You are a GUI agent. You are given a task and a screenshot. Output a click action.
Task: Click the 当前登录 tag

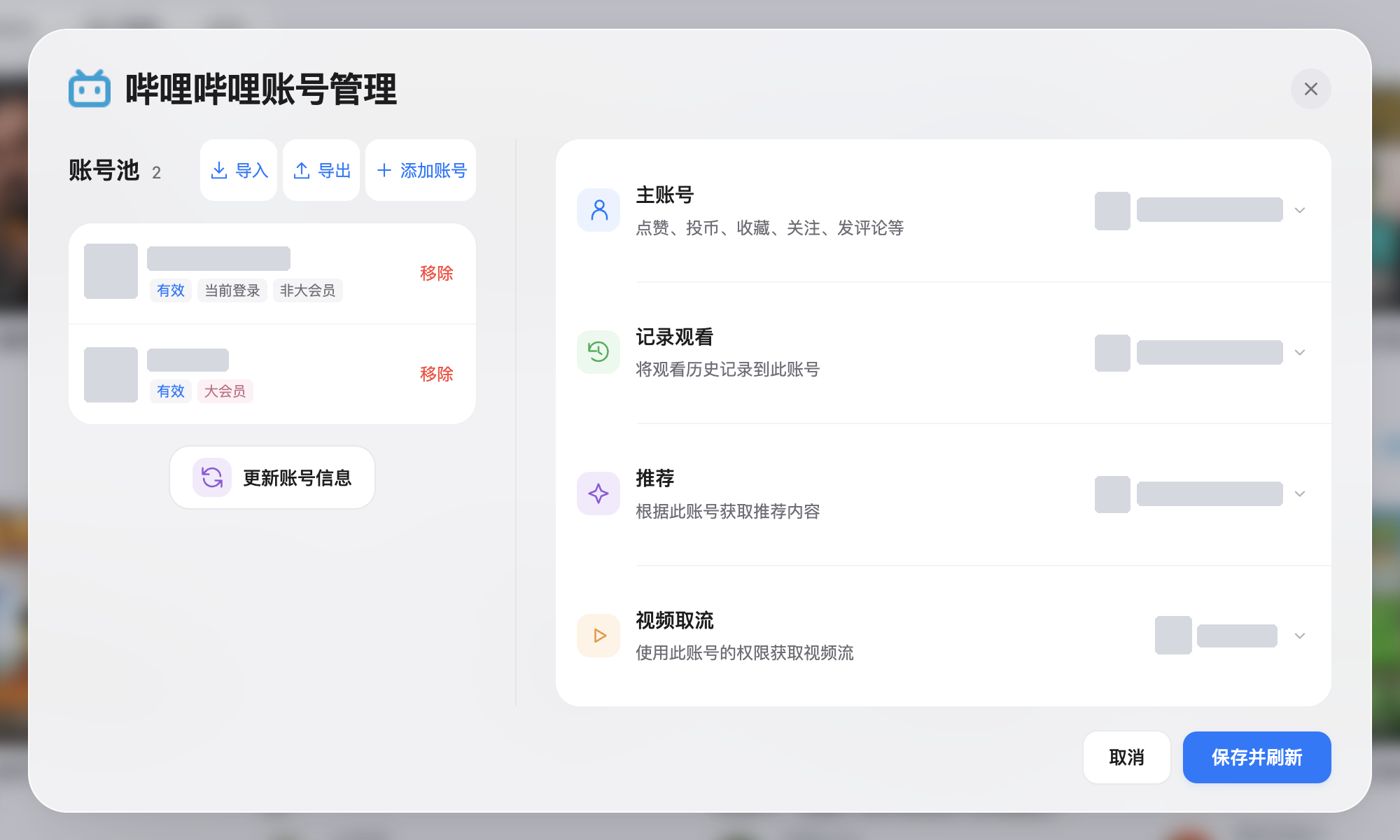(232, 290)
